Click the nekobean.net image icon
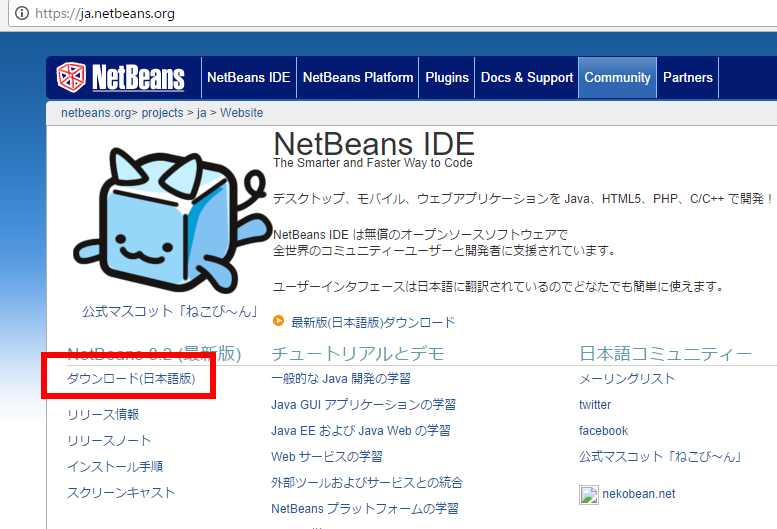 (589, 495)
